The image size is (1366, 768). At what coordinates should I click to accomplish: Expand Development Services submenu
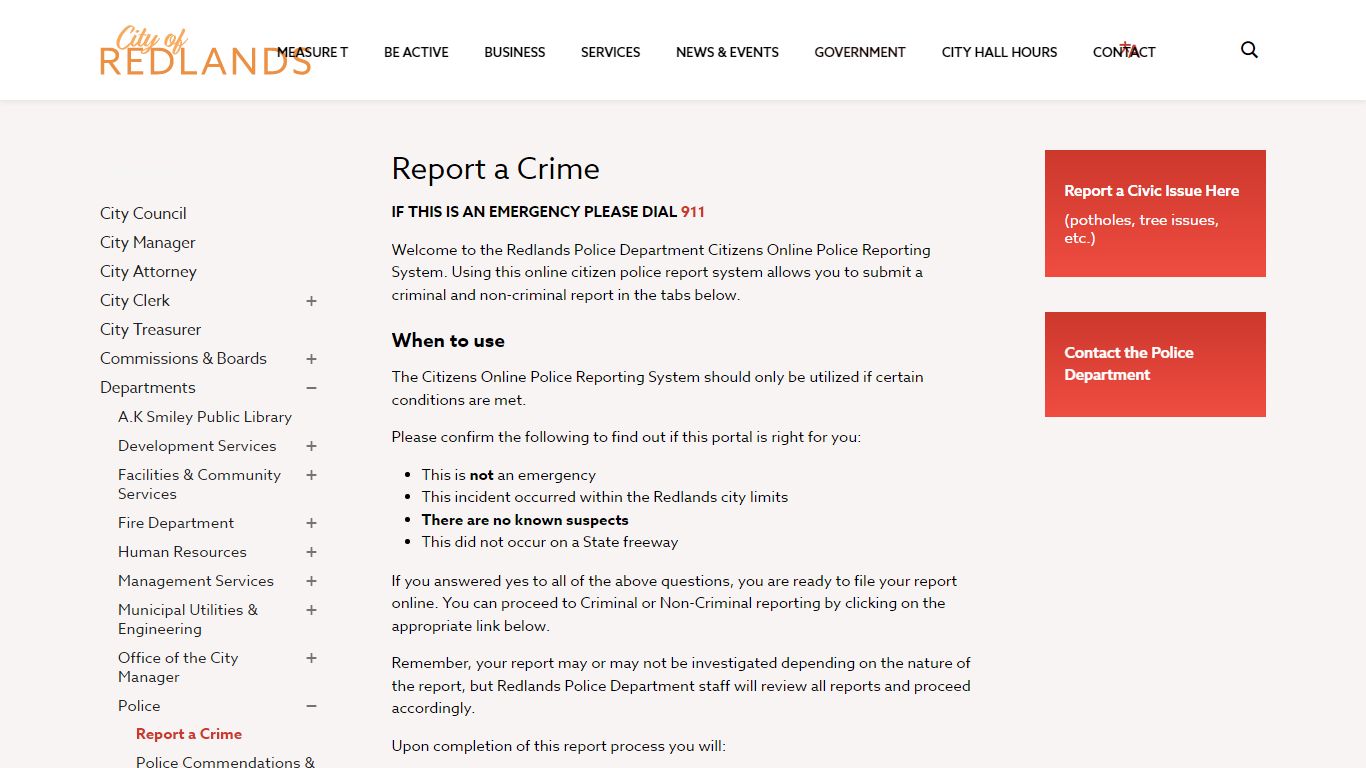pyautogui.click(x=311, y=446)
